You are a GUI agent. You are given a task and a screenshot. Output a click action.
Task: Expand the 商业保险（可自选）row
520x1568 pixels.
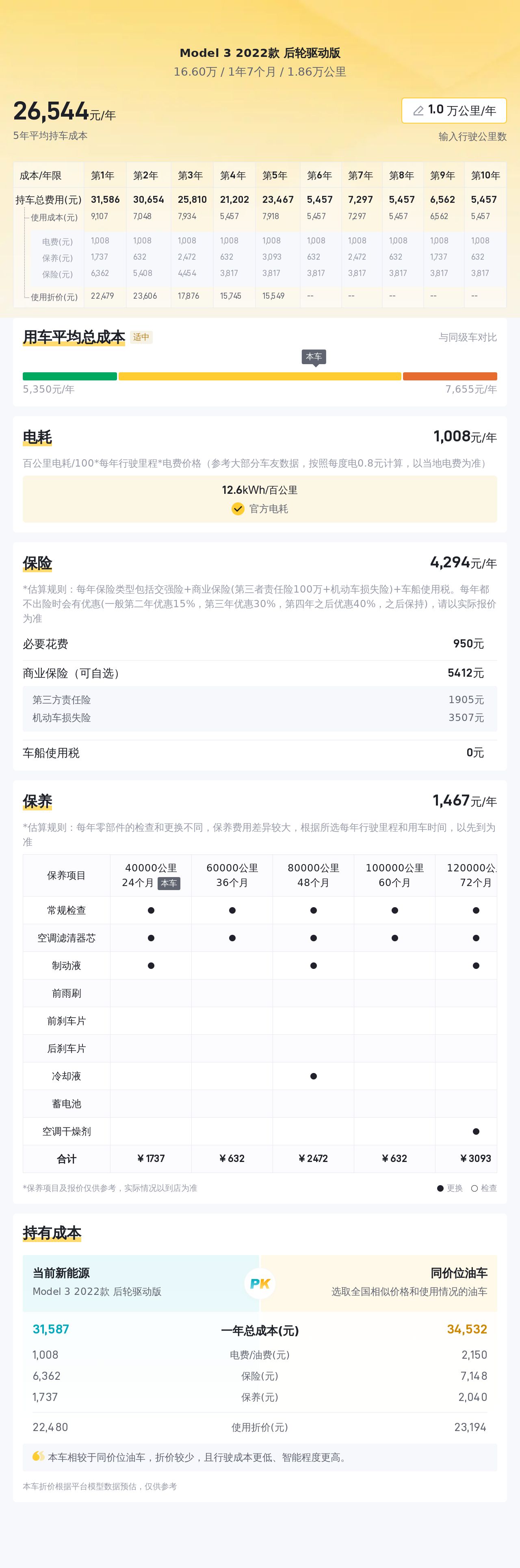pyautogui.click(x=260, y=673)
